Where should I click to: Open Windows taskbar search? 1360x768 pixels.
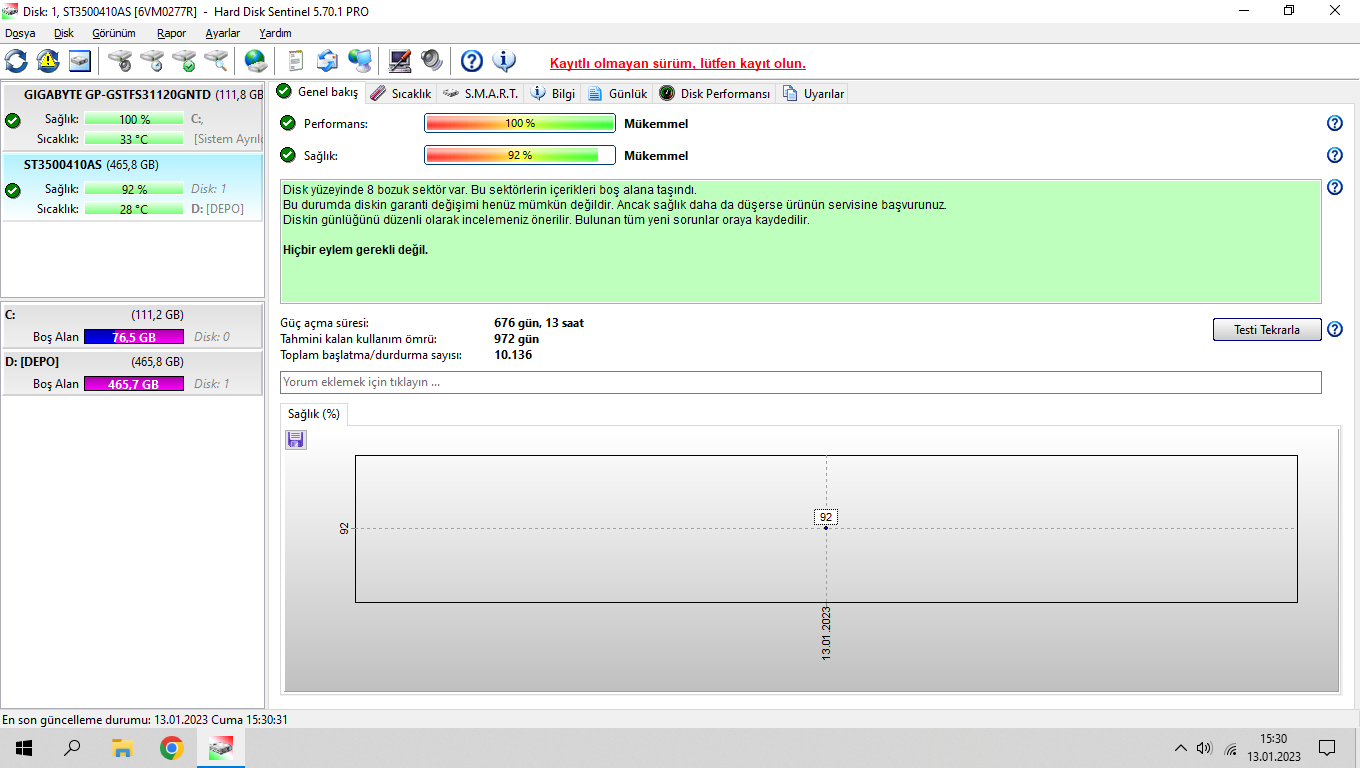point(72,748)
